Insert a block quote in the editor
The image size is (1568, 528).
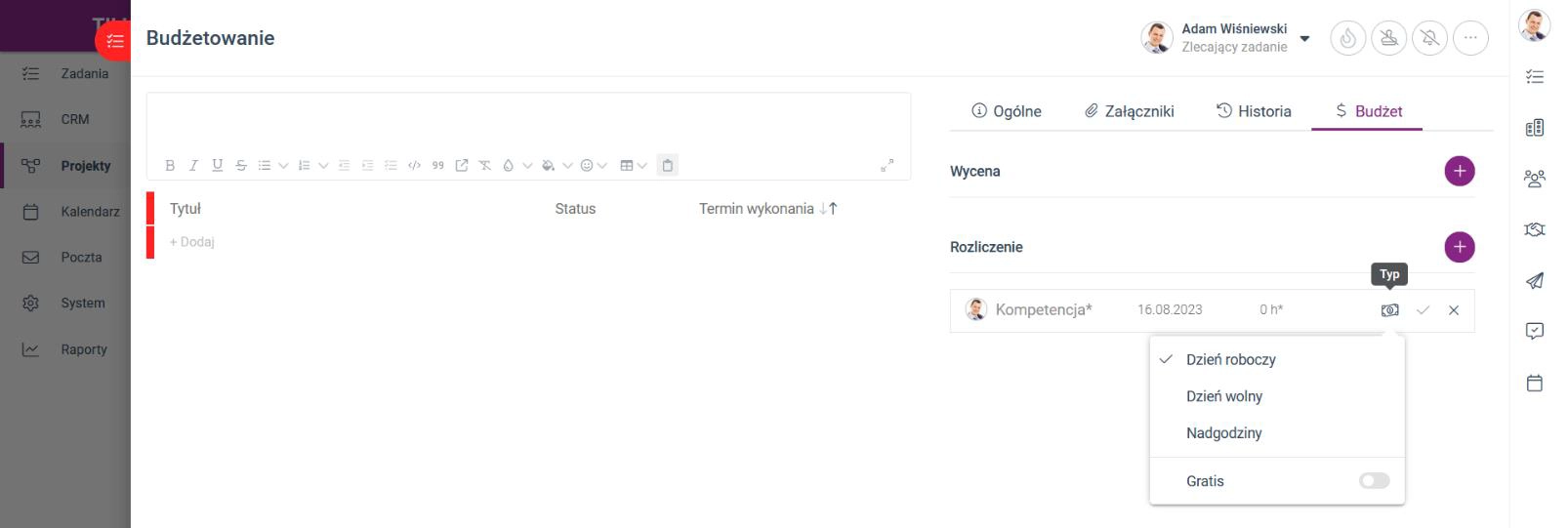437,165
